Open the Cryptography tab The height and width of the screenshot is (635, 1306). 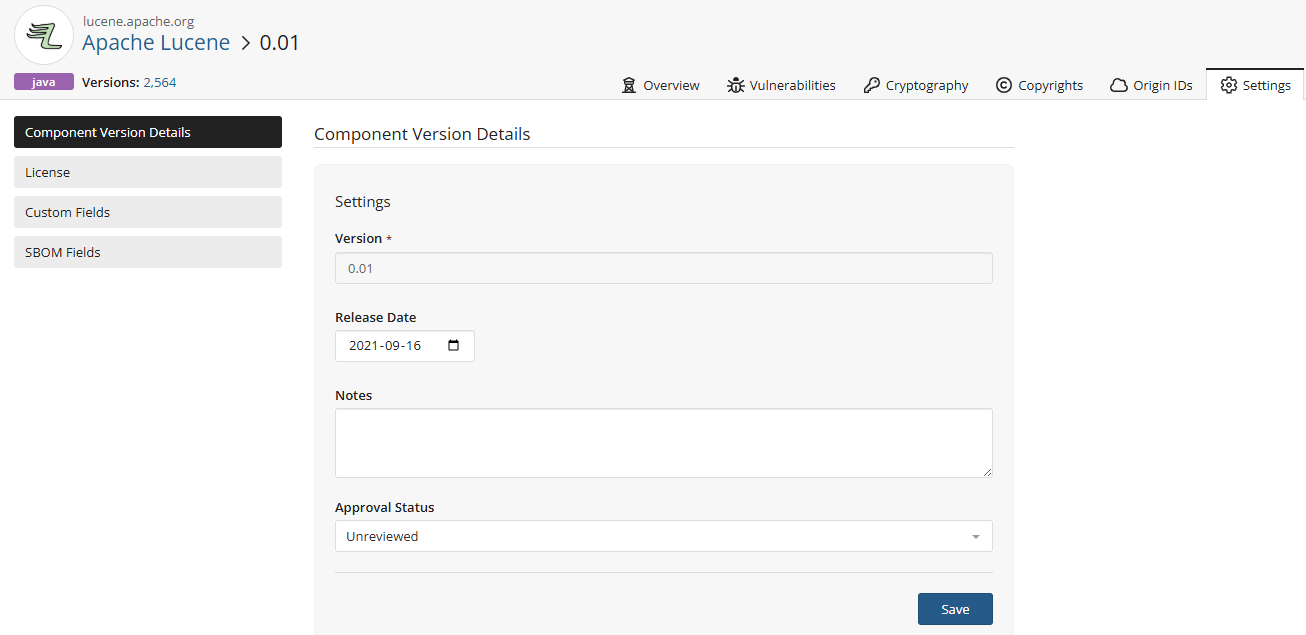[x=916, y=85]
